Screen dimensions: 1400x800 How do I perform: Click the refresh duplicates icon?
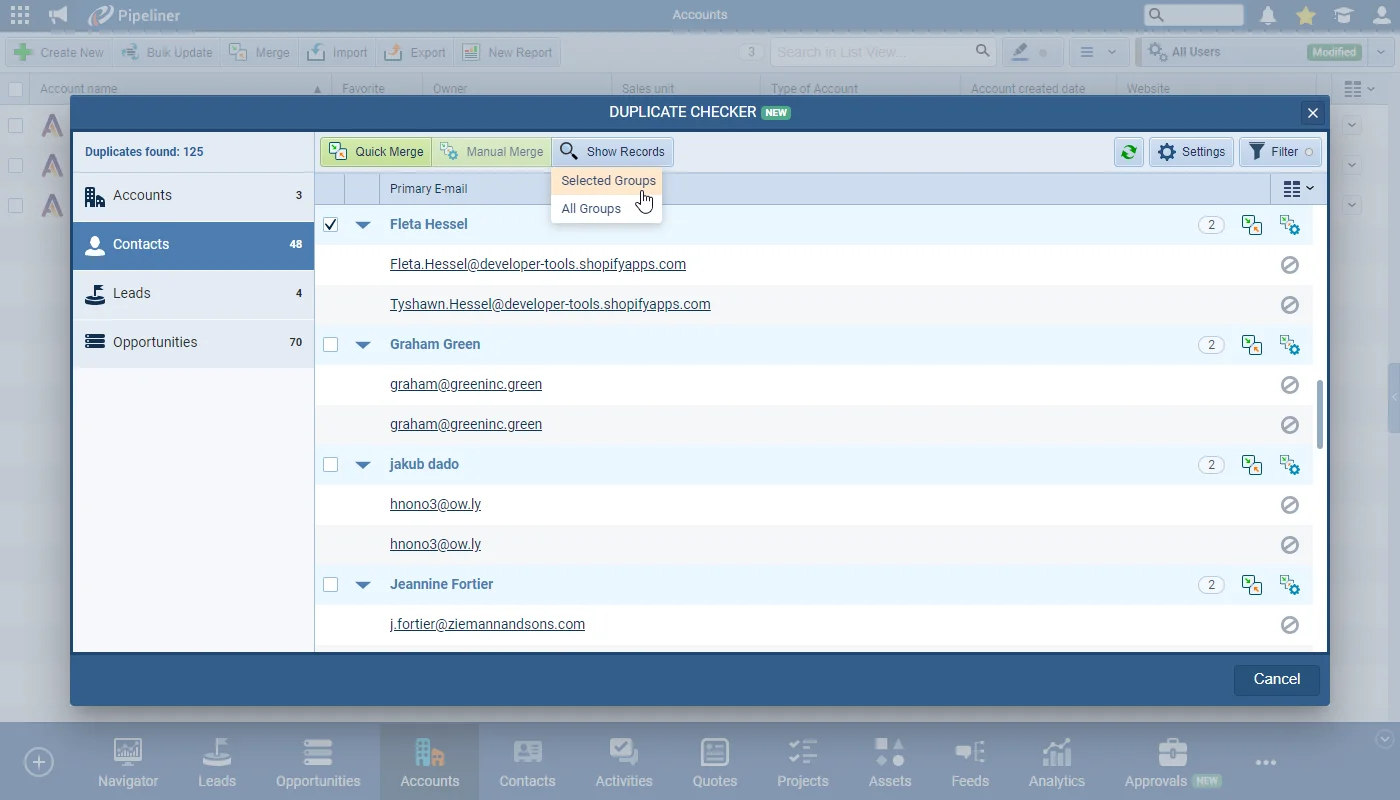[x=1129, y=152]
